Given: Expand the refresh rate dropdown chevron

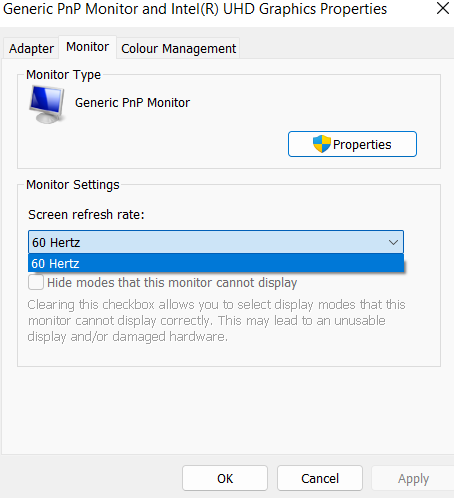Looking at the screenshot, I should coord(393,242).
